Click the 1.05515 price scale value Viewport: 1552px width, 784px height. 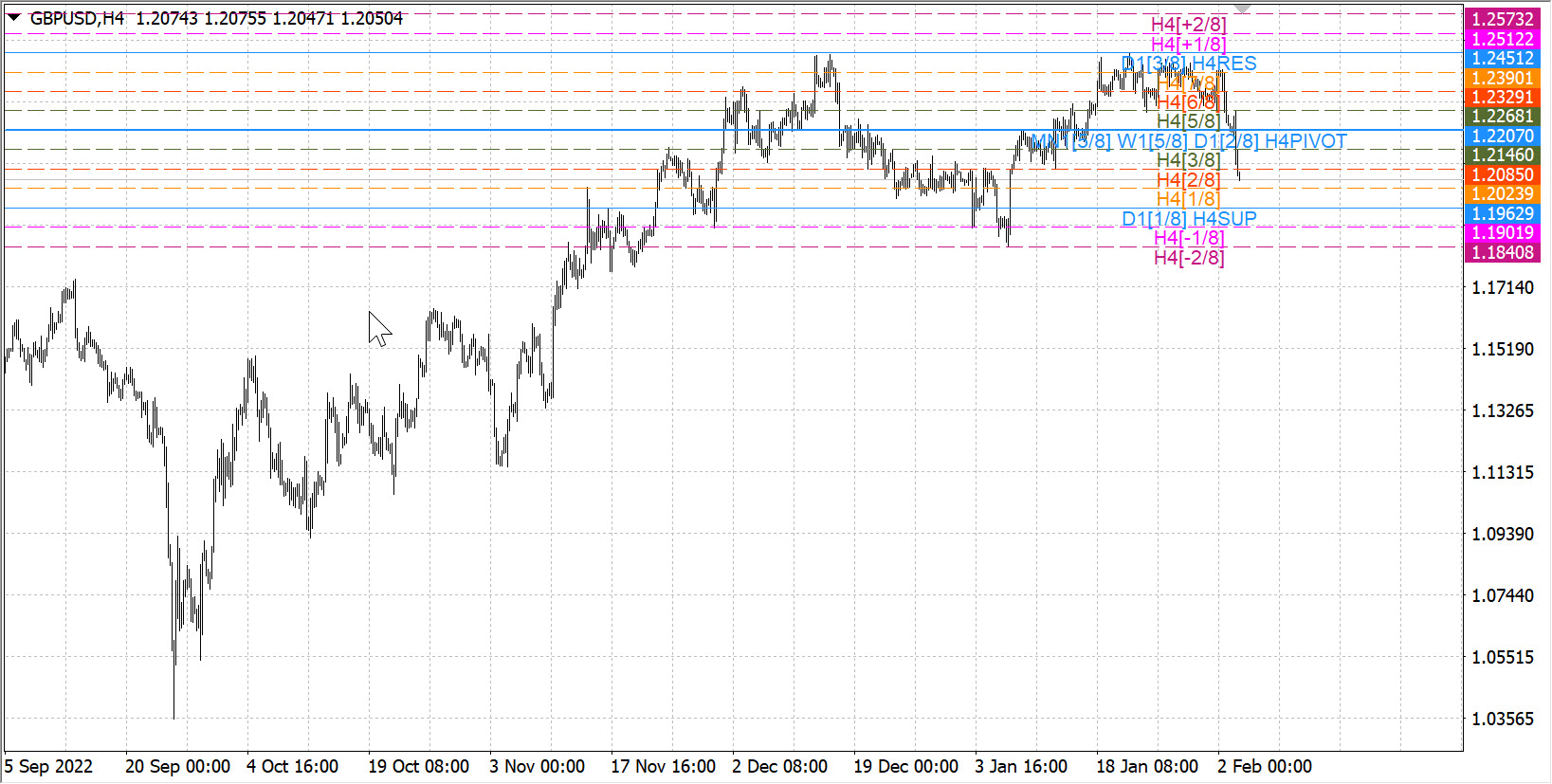pyautogui.click(x=1503, y=657)
